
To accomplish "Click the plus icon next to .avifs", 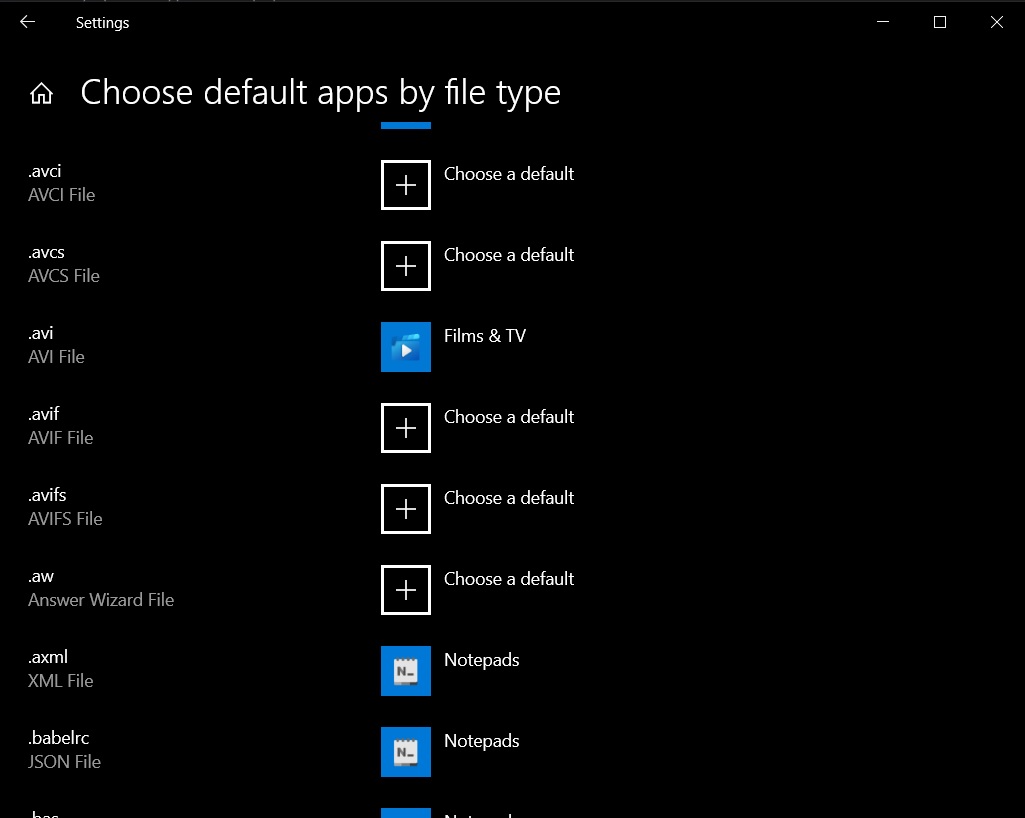I will 405,509.
